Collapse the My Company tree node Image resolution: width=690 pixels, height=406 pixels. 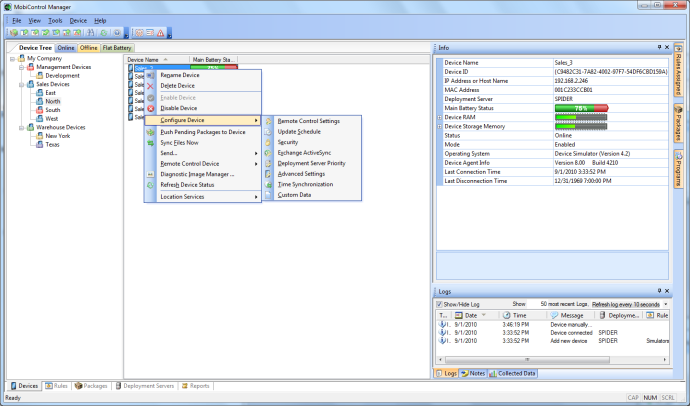12,59
